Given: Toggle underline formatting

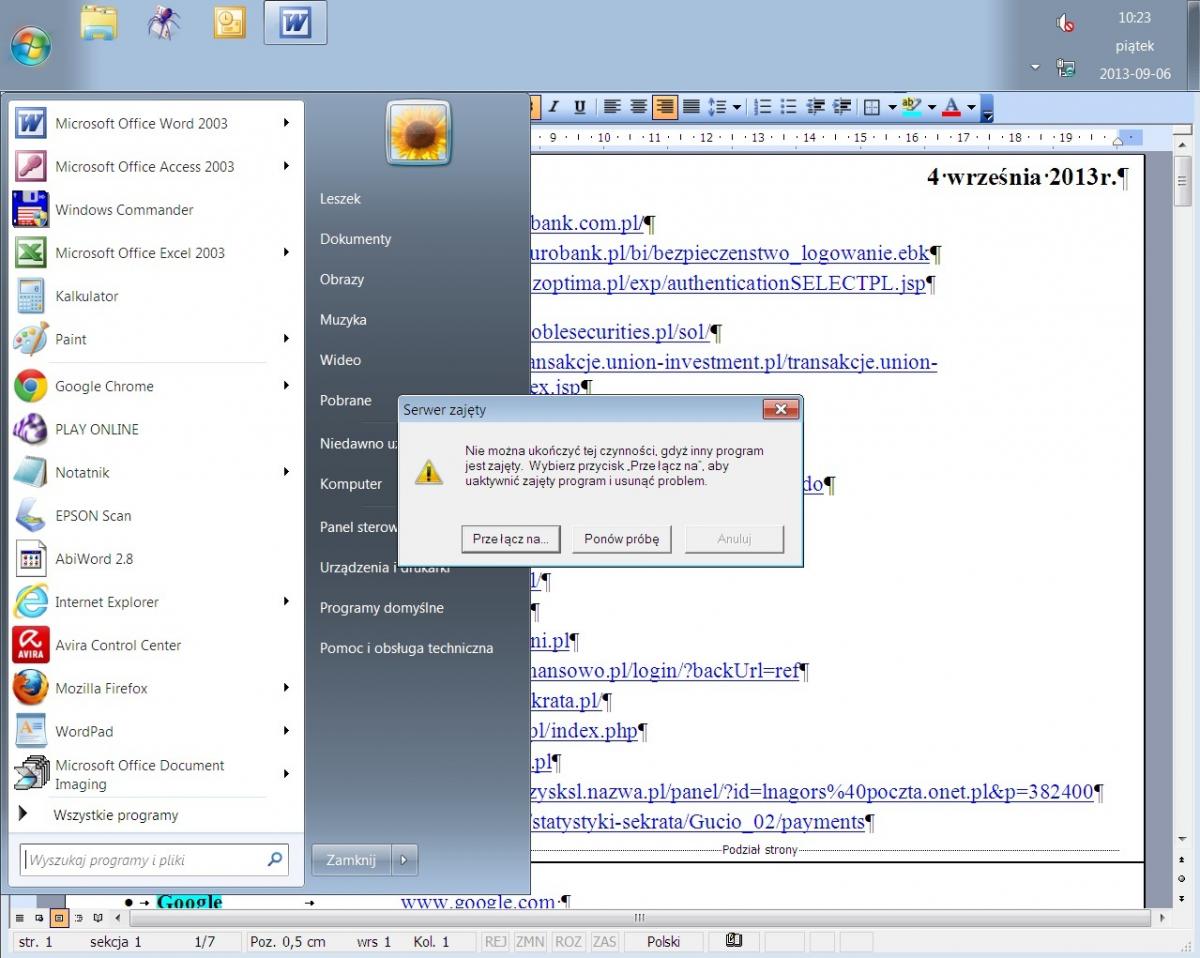Looking at the screenshot, I should (580, 106).
